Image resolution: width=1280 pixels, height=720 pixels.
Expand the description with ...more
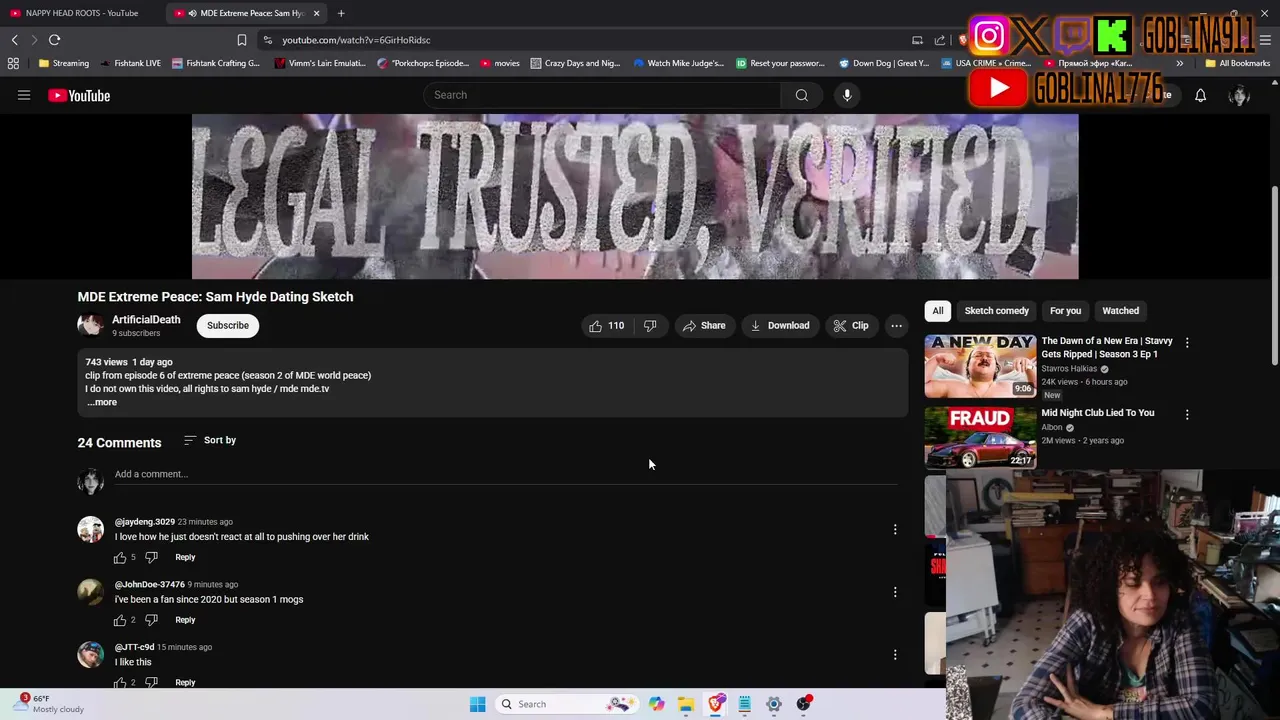(102, 402)
